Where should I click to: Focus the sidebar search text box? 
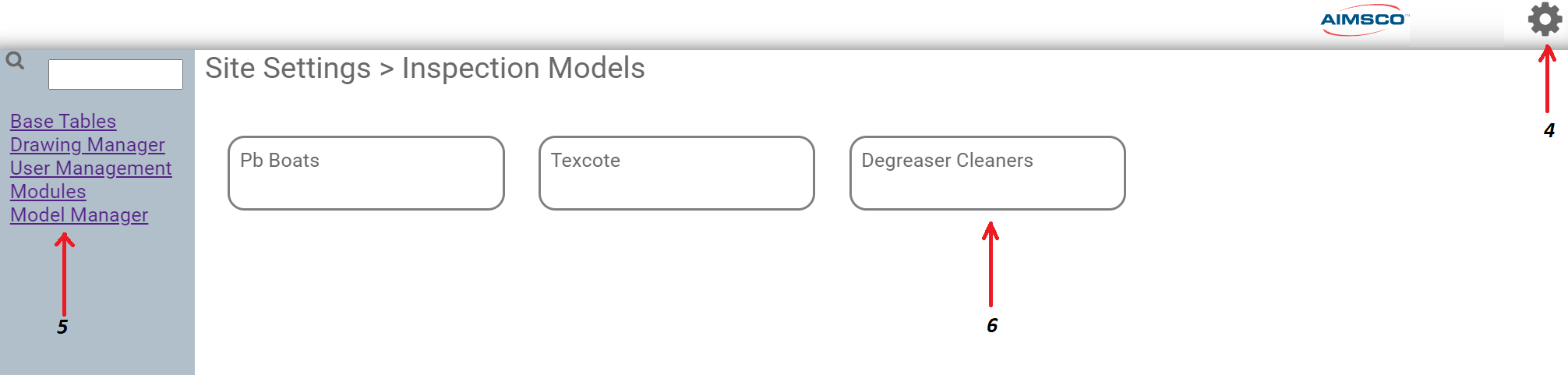pyautogui.click(x=115, y=75)
